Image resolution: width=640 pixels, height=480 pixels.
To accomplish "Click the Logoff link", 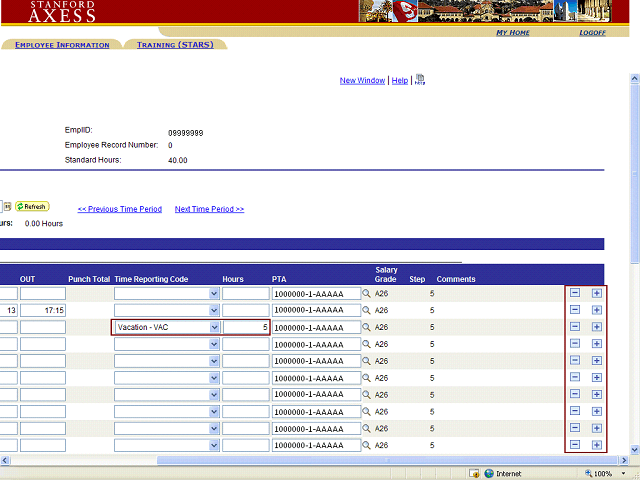I will click(x=592, y=33).
